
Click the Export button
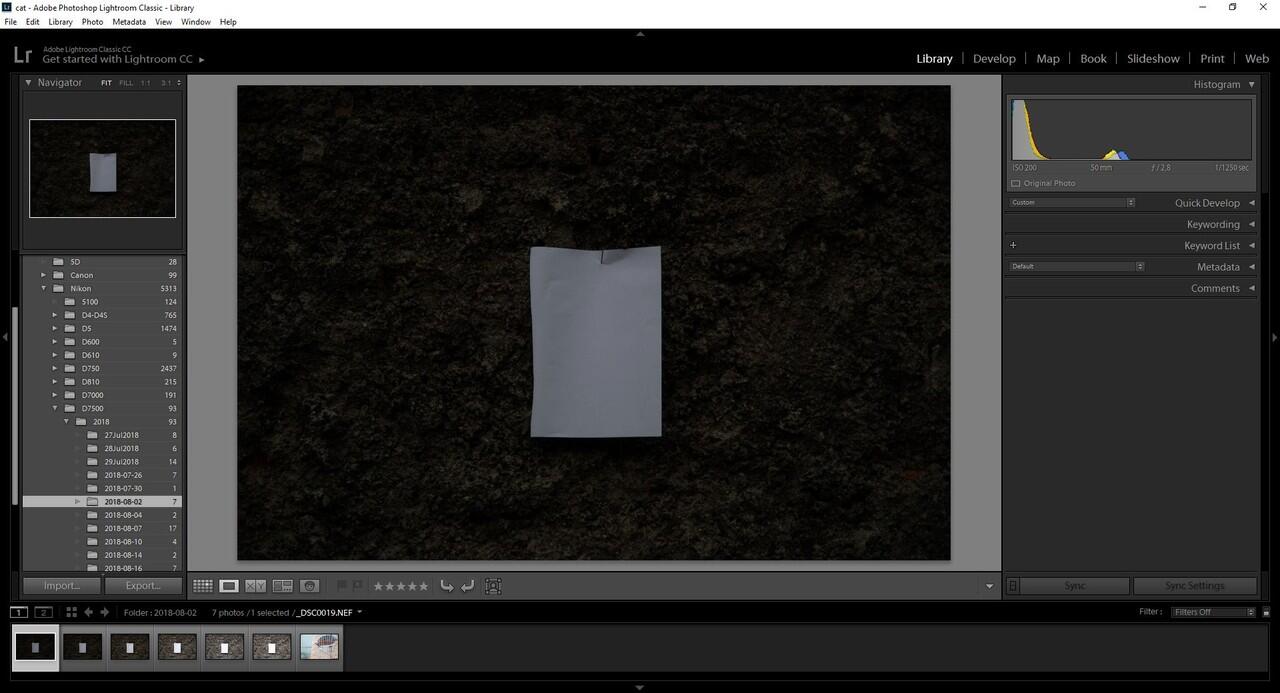click(143, 586)
